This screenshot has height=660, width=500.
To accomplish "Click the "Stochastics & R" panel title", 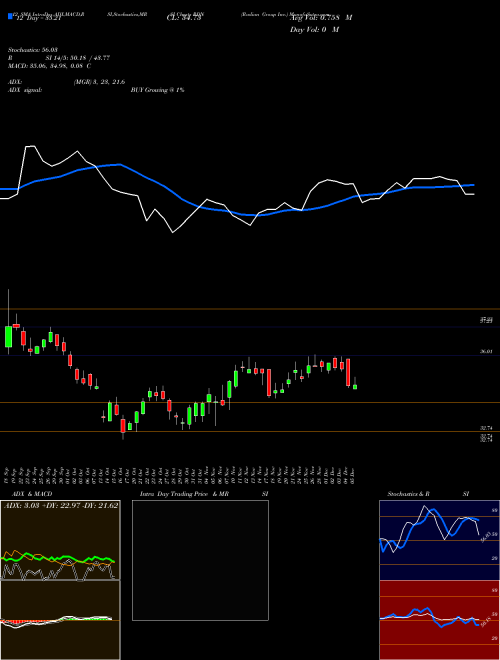I will click(408, 494).
